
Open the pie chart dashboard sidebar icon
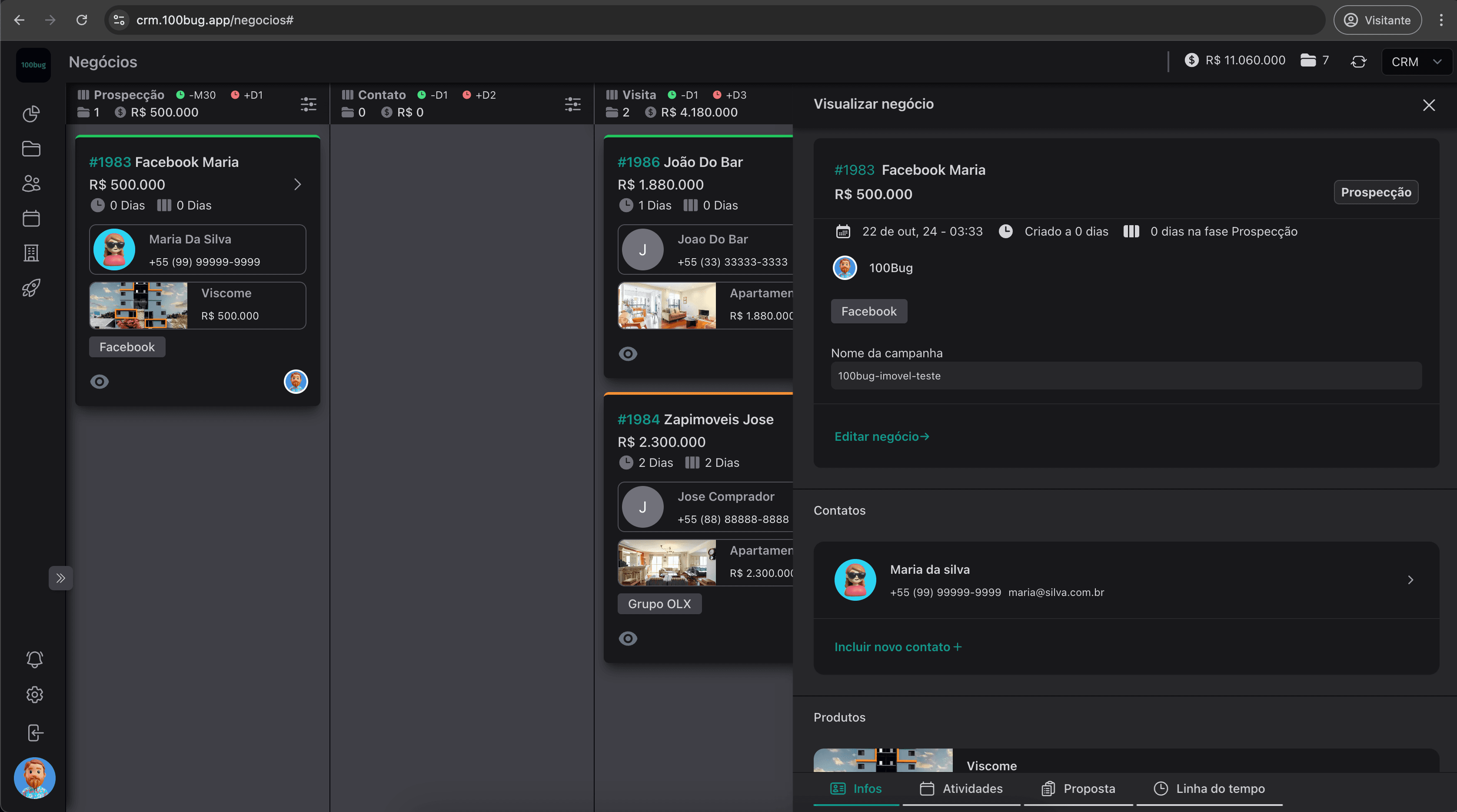coord(31,113)
